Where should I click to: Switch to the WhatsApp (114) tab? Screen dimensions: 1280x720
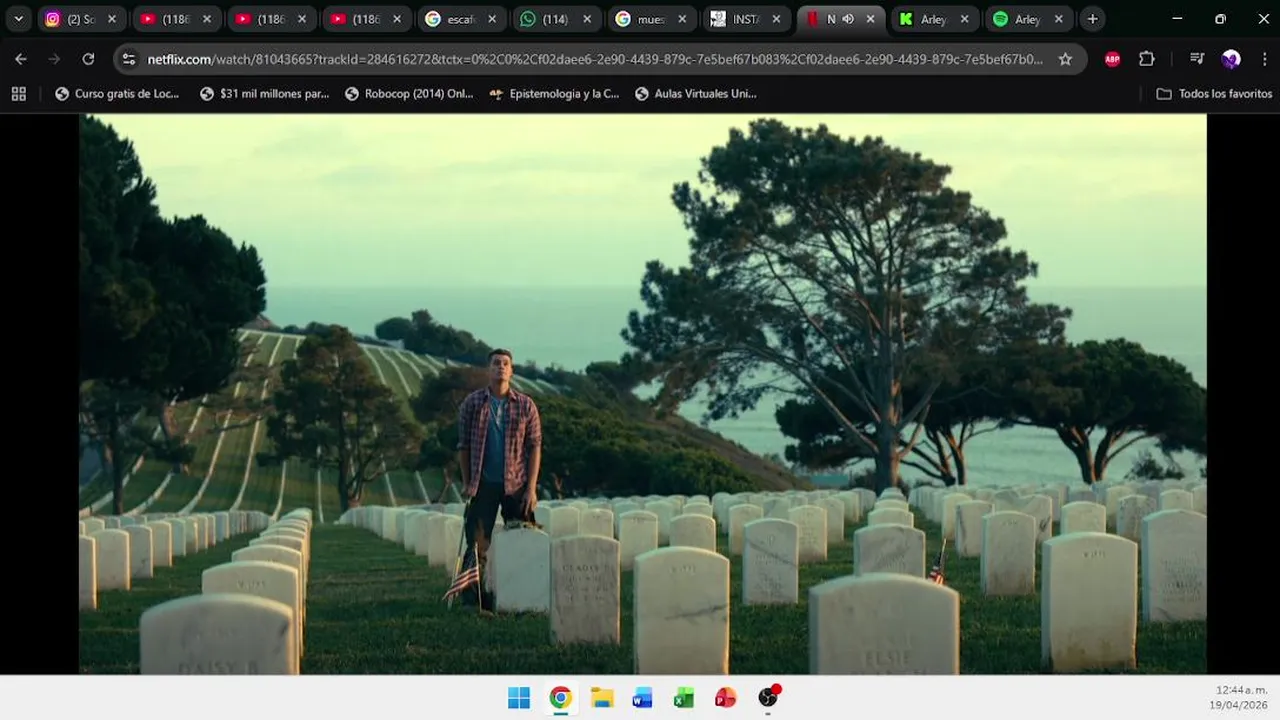(555, 19)
